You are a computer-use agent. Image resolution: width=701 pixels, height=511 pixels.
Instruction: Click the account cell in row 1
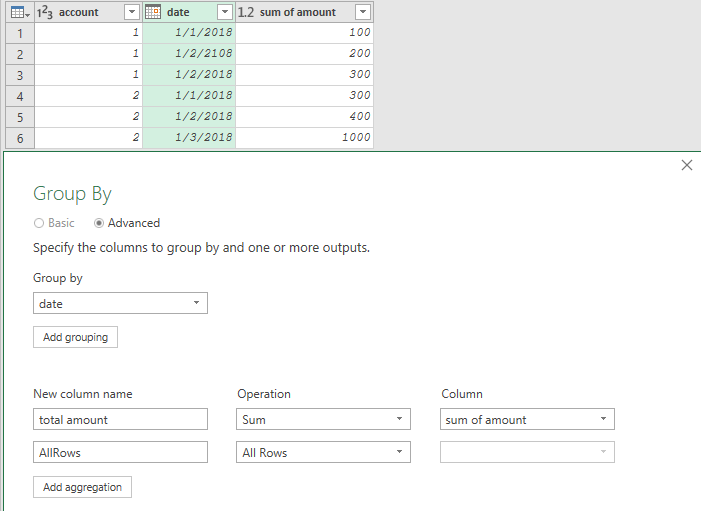coord(89,33)
